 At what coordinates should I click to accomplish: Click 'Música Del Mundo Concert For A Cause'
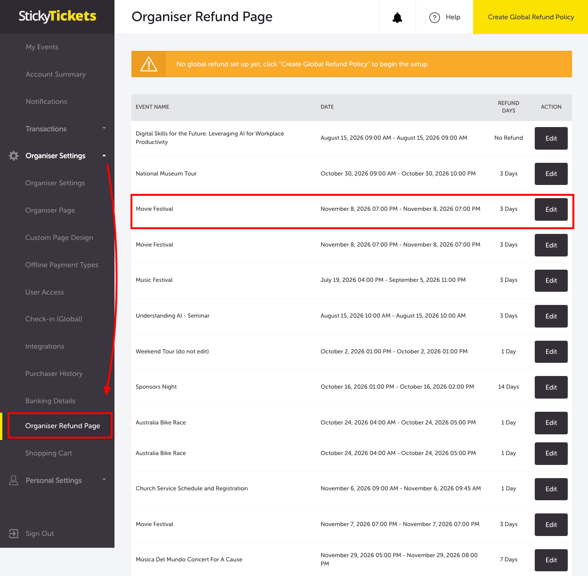pyautogui.click(x=189, y=559)
